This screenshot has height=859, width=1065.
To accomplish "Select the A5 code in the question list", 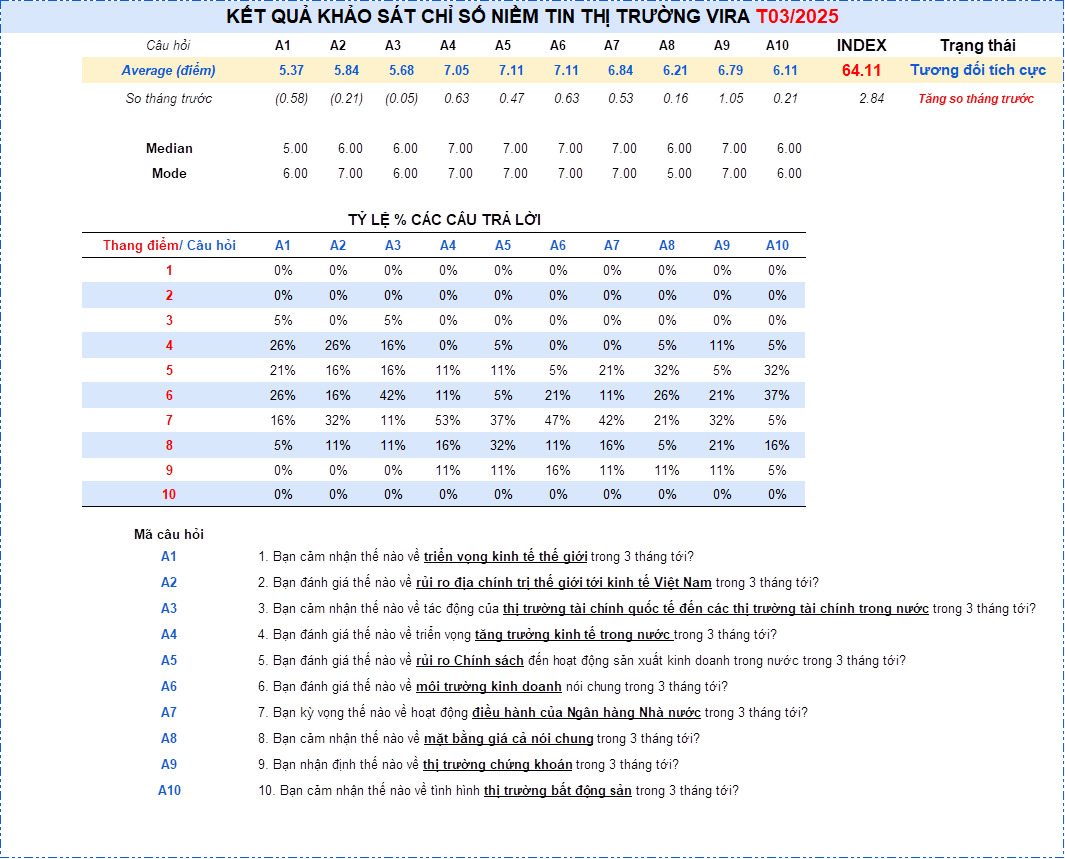I will point(168,661).
